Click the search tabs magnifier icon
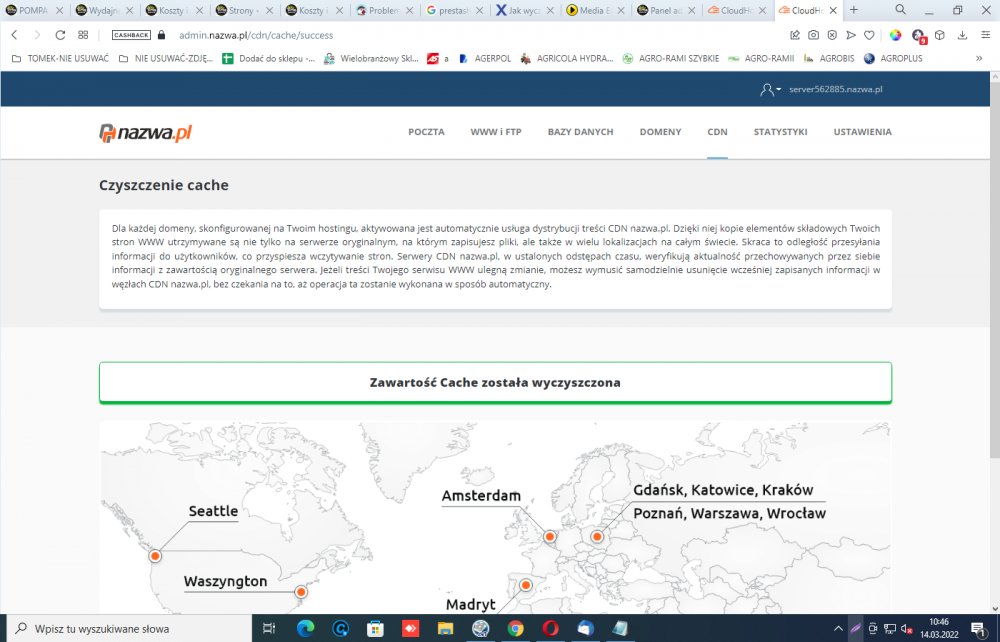The width and height of the screenshot is (1000, 642). coord(901,10)
